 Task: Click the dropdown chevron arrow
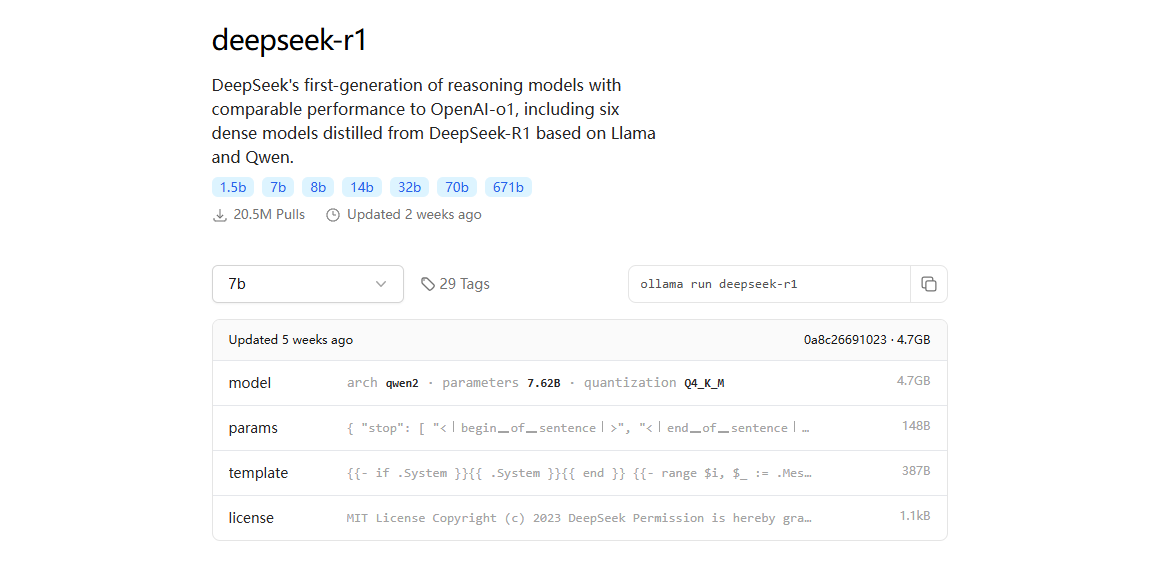click(x=381, y=284)
